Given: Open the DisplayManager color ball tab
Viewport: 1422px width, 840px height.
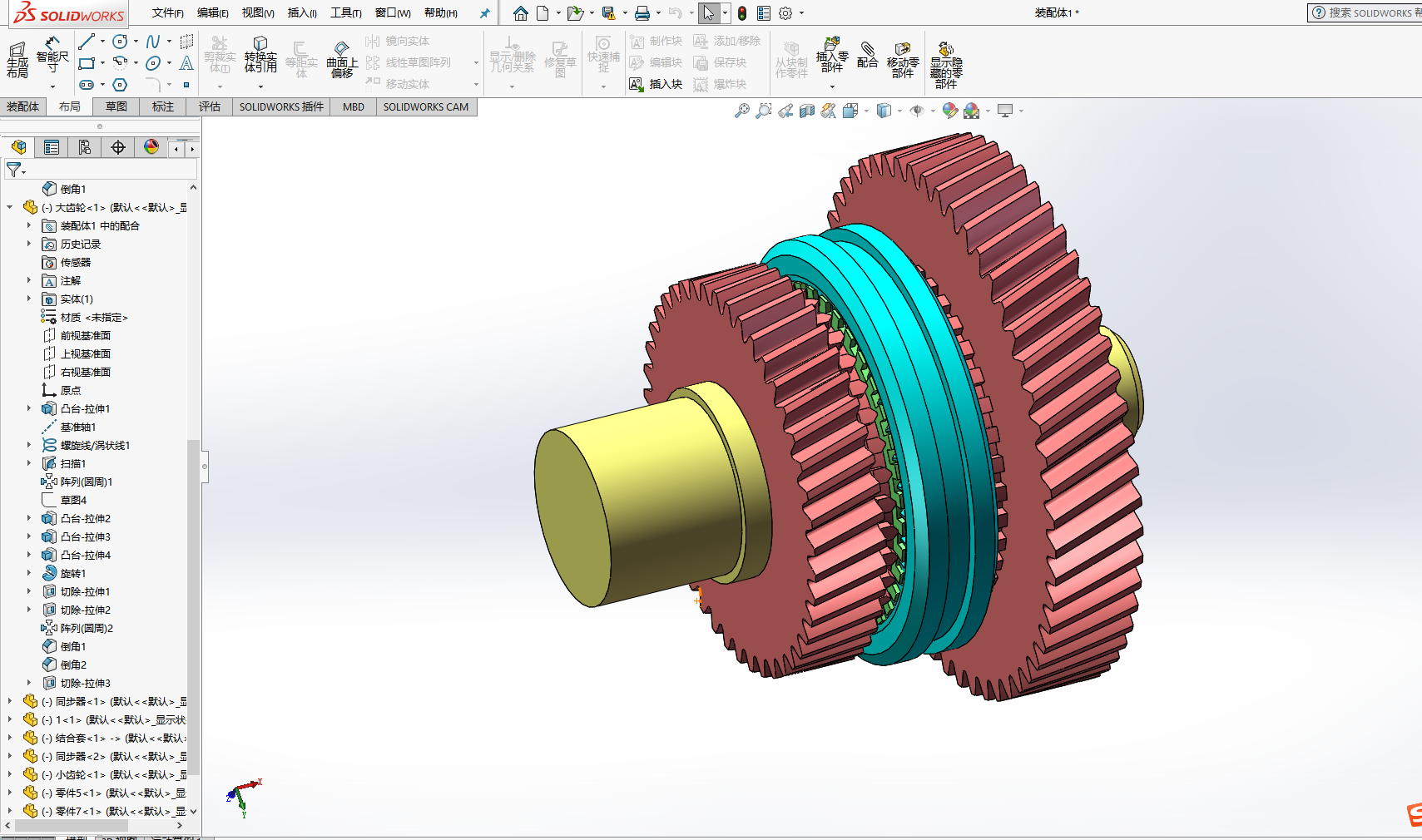Looking at the screenshot, I should pyautogui.click(x=151, y=147).
